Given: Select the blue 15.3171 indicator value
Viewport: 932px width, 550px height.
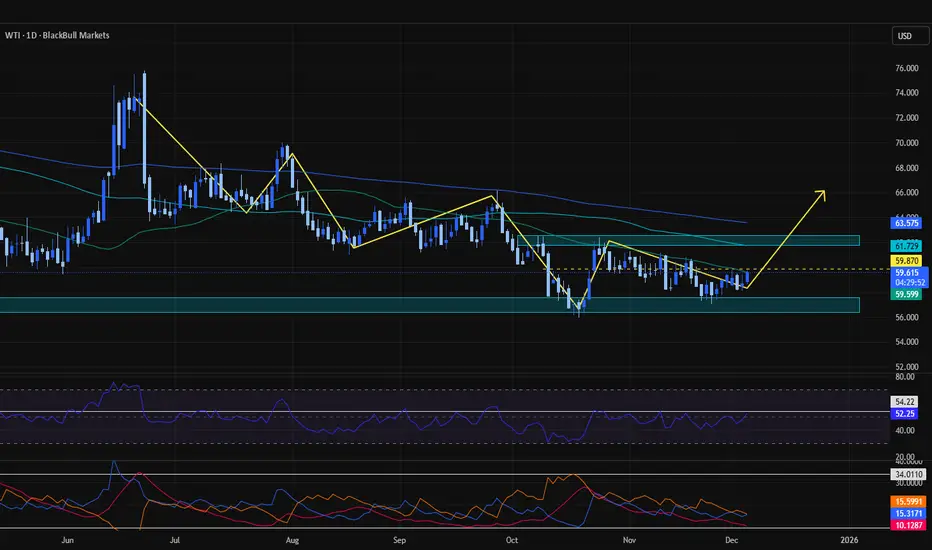Looking at the screenshot, I should (908, 514).
